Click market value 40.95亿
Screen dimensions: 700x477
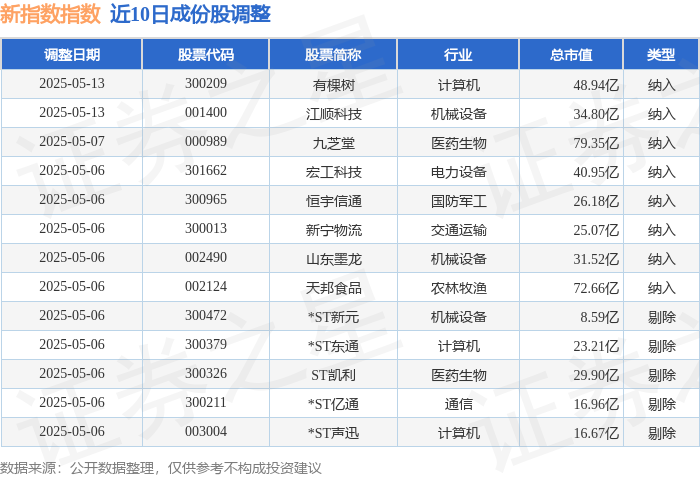(x=596, y=172)
